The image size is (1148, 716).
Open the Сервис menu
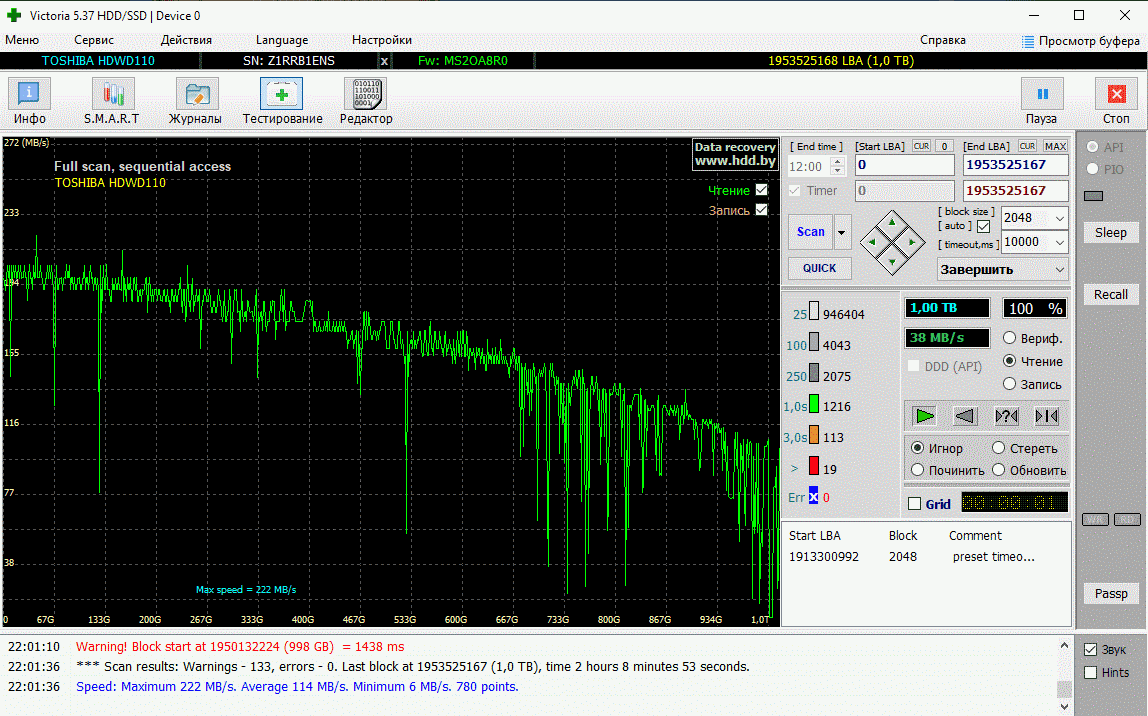(x=94, y=40)
